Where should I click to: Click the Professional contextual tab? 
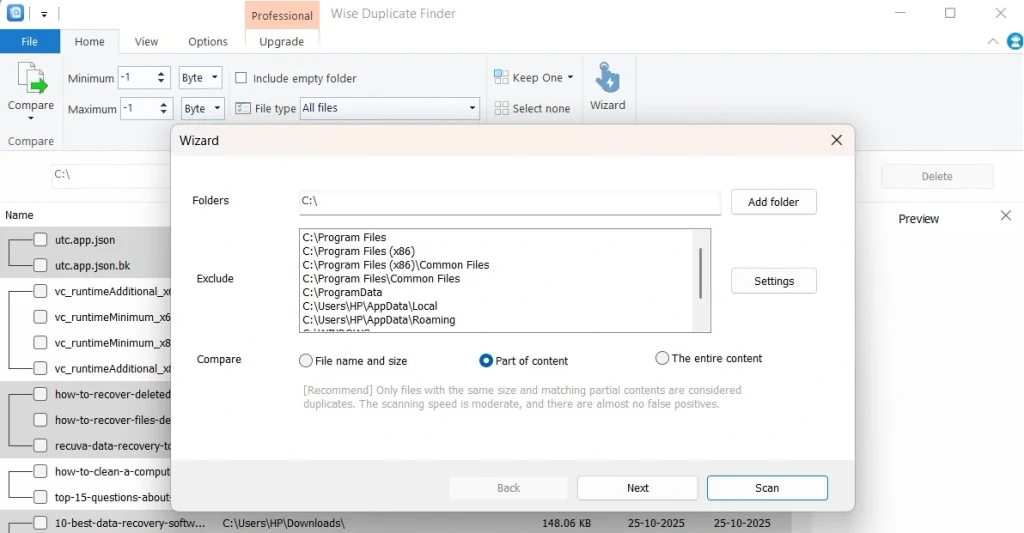(282, 15)
